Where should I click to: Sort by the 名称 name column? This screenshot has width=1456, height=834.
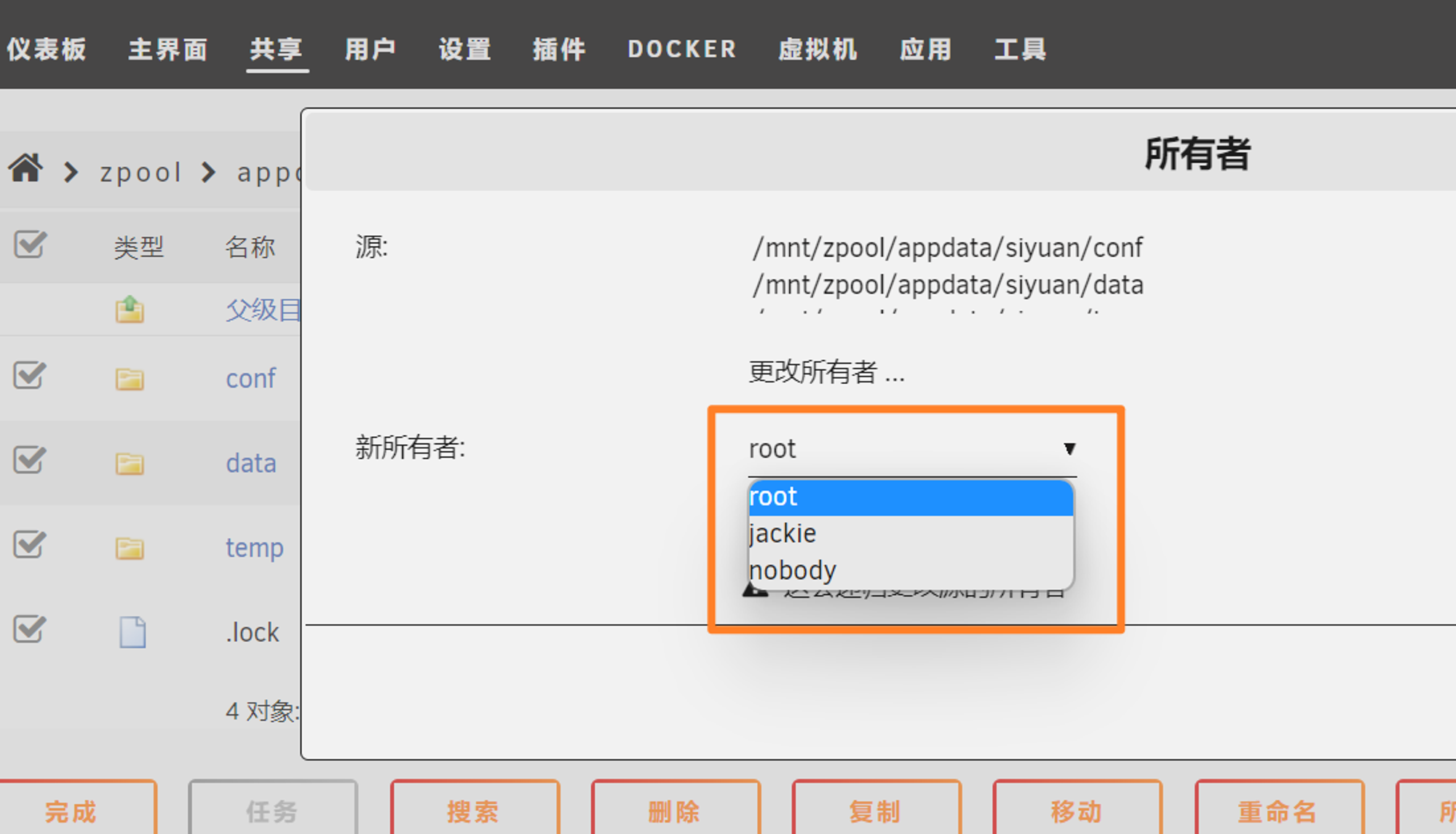pyautogui.click(x=250, y=248)
